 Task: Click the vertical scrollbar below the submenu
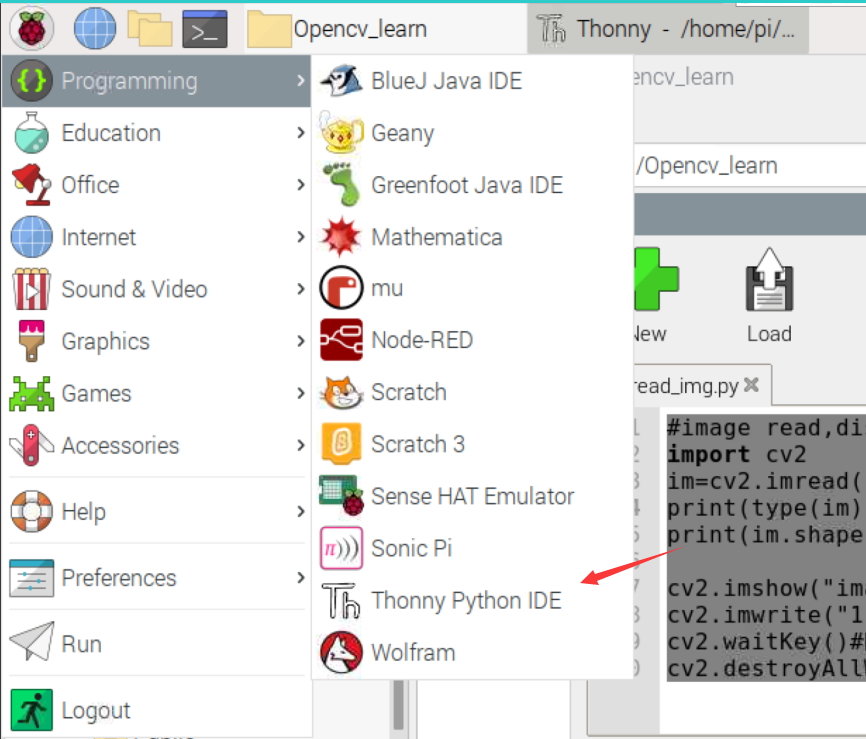coord(399,706)
